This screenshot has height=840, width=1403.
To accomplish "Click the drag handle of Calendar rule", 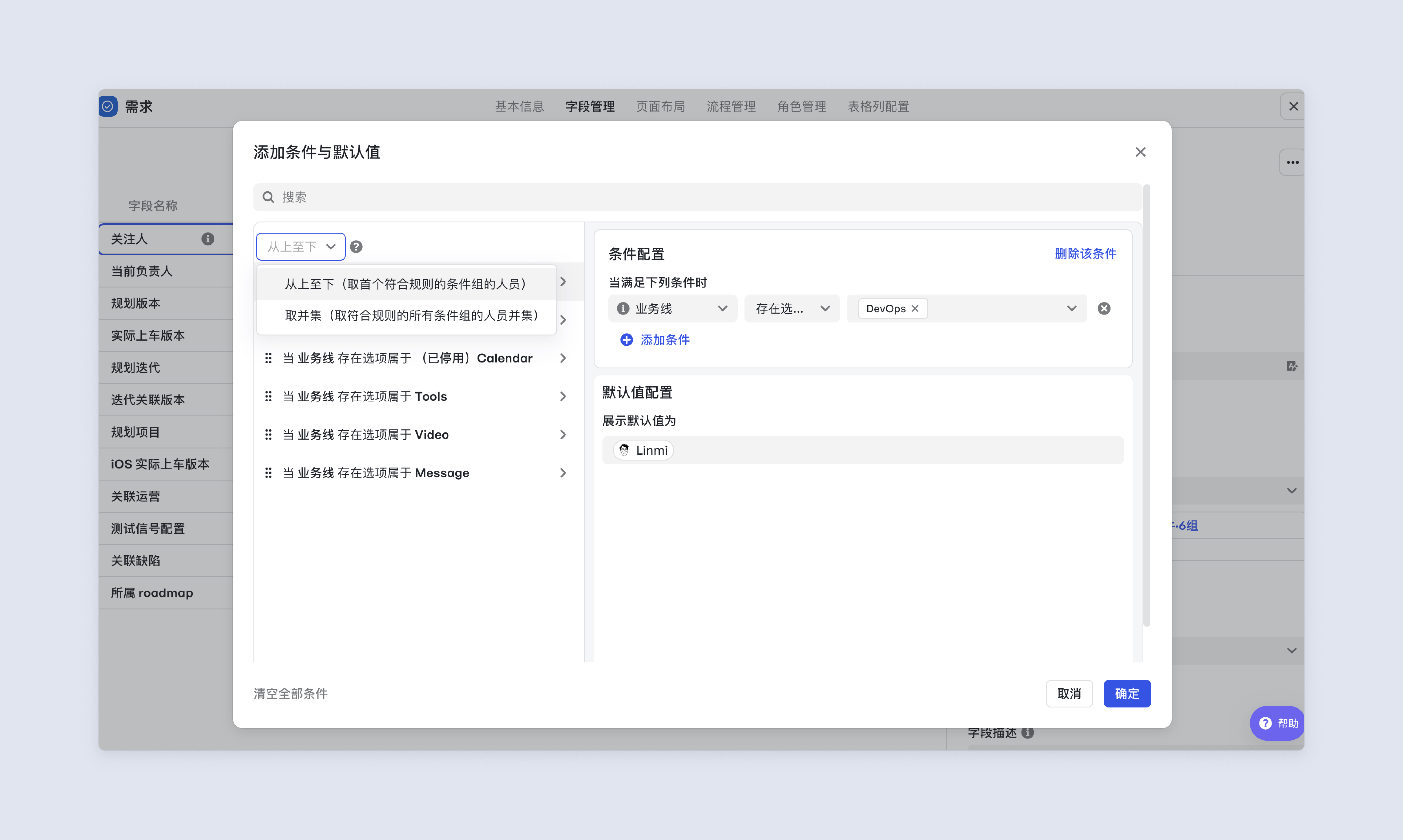I will 268,358.
